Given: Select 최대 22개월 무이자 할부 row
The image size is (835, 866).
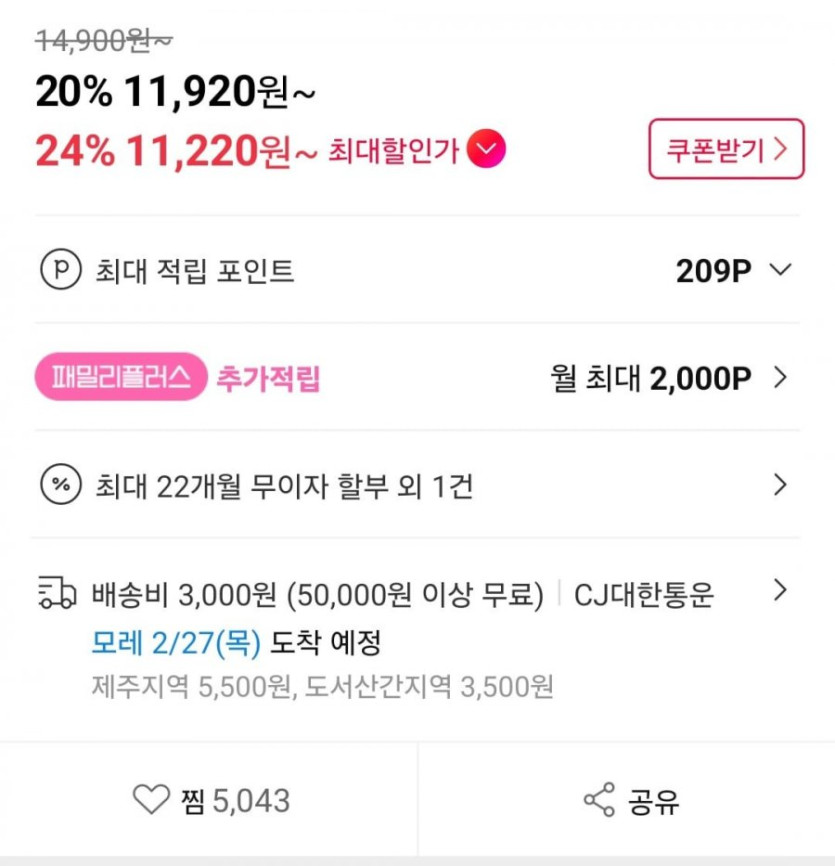Looking at the screenshot, I should point(284,487).
